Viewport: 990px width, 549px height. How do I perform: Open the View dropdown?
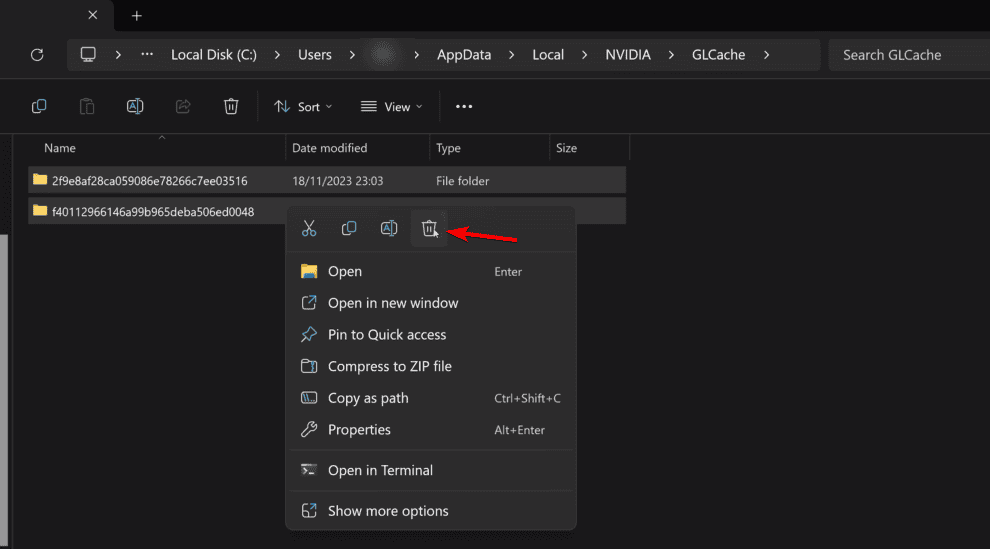[x=391, y=107]
